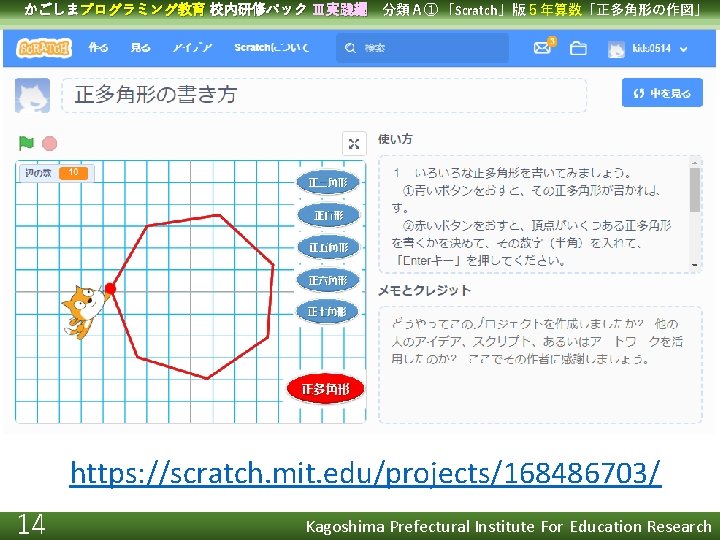Click the 正十角形 blue button on stage
Screen dimensions: 720x540
tap(327, 311)
